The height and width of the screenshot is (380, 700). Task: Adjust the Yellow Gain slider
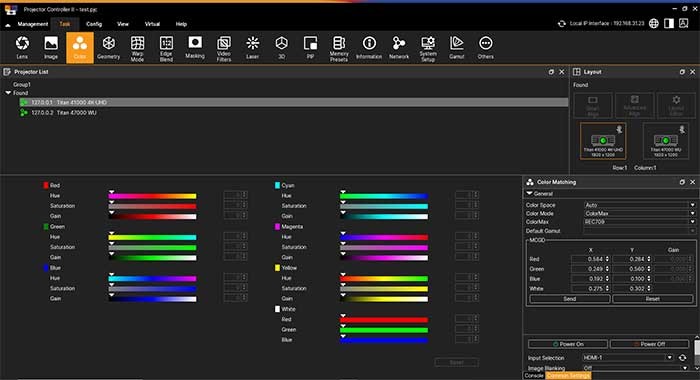(x=384, y=299)
